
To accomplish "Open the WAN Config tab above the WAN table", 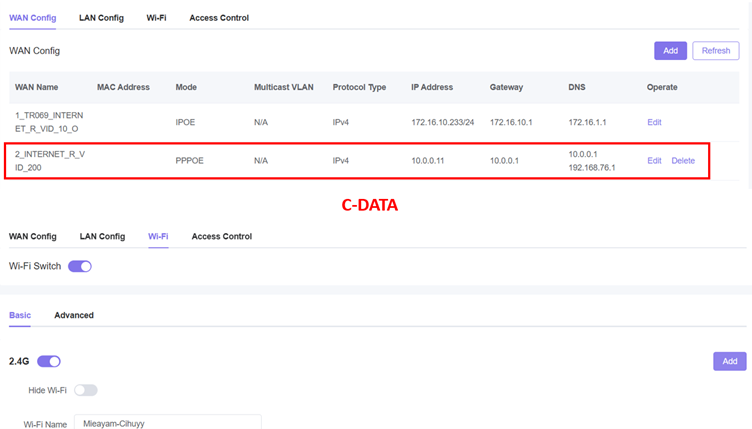I will [32, 18].
